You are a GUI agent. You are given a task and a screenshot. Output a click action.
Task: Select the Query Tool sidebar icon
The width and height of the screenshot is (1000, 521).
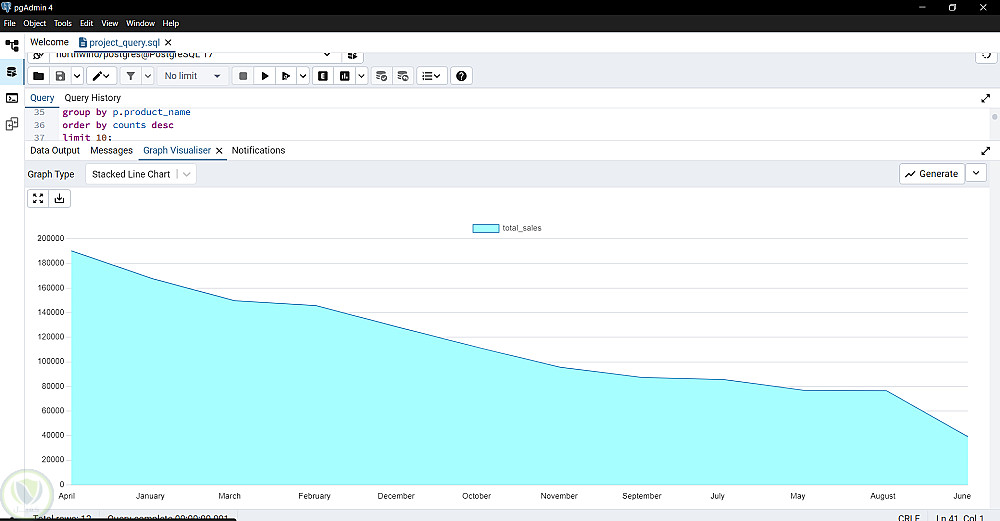[12, 71]
